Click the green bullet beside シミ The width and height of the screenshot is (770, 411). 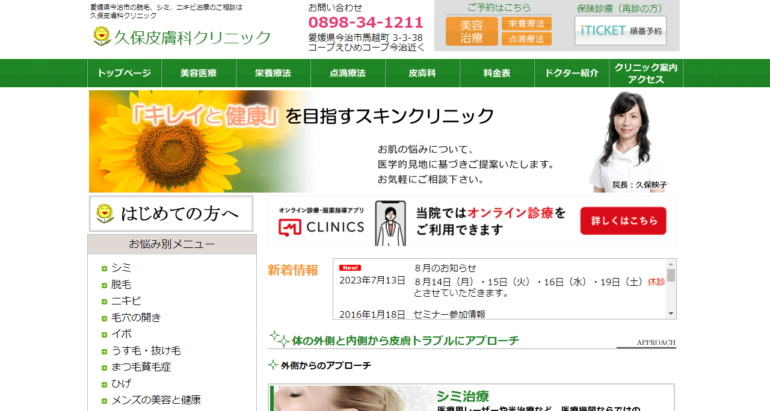[104, 268]
